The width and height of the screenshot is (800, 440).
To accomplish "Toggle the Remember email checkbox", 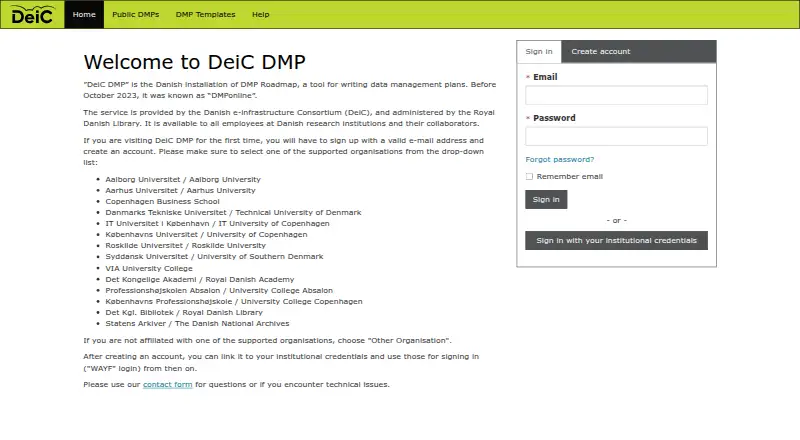I will tap(529, 177).
